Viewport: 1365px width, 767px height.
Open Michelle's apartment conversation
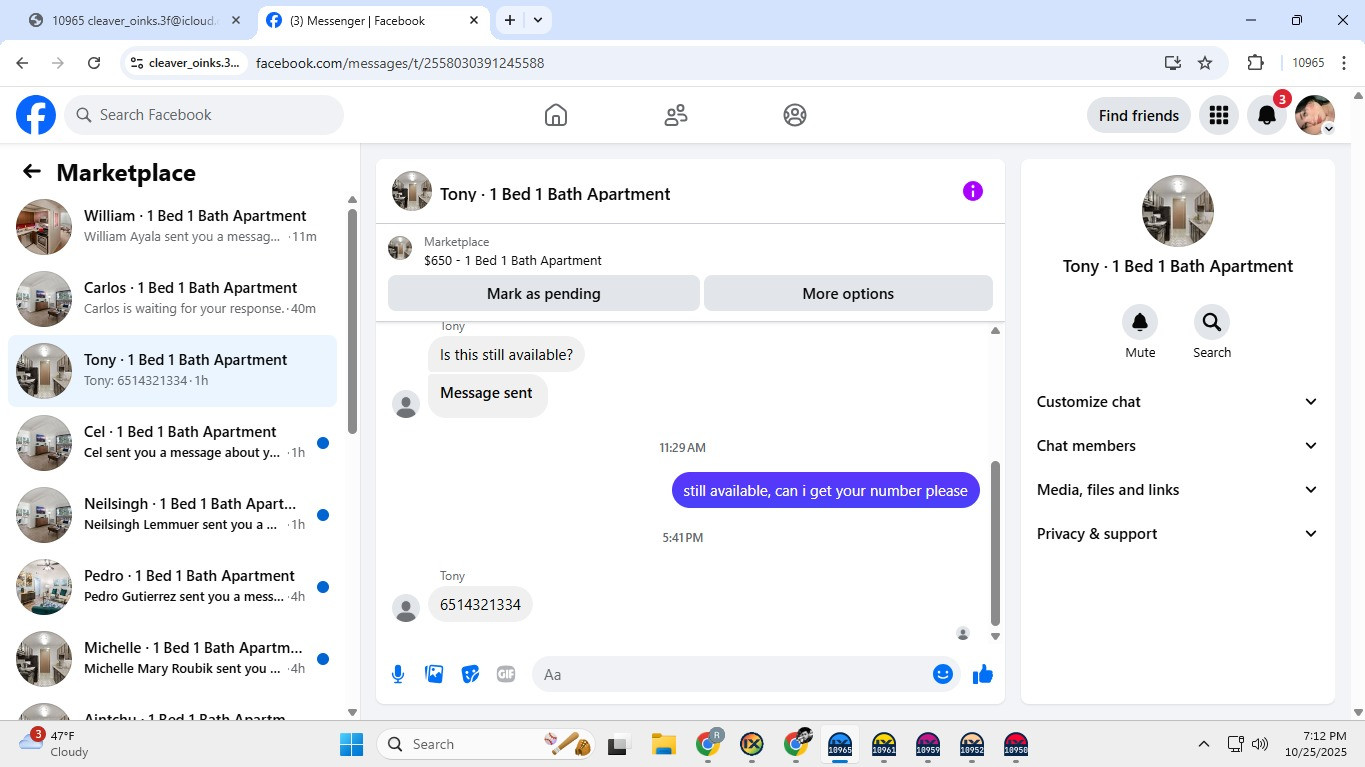(x=172, y=659)
